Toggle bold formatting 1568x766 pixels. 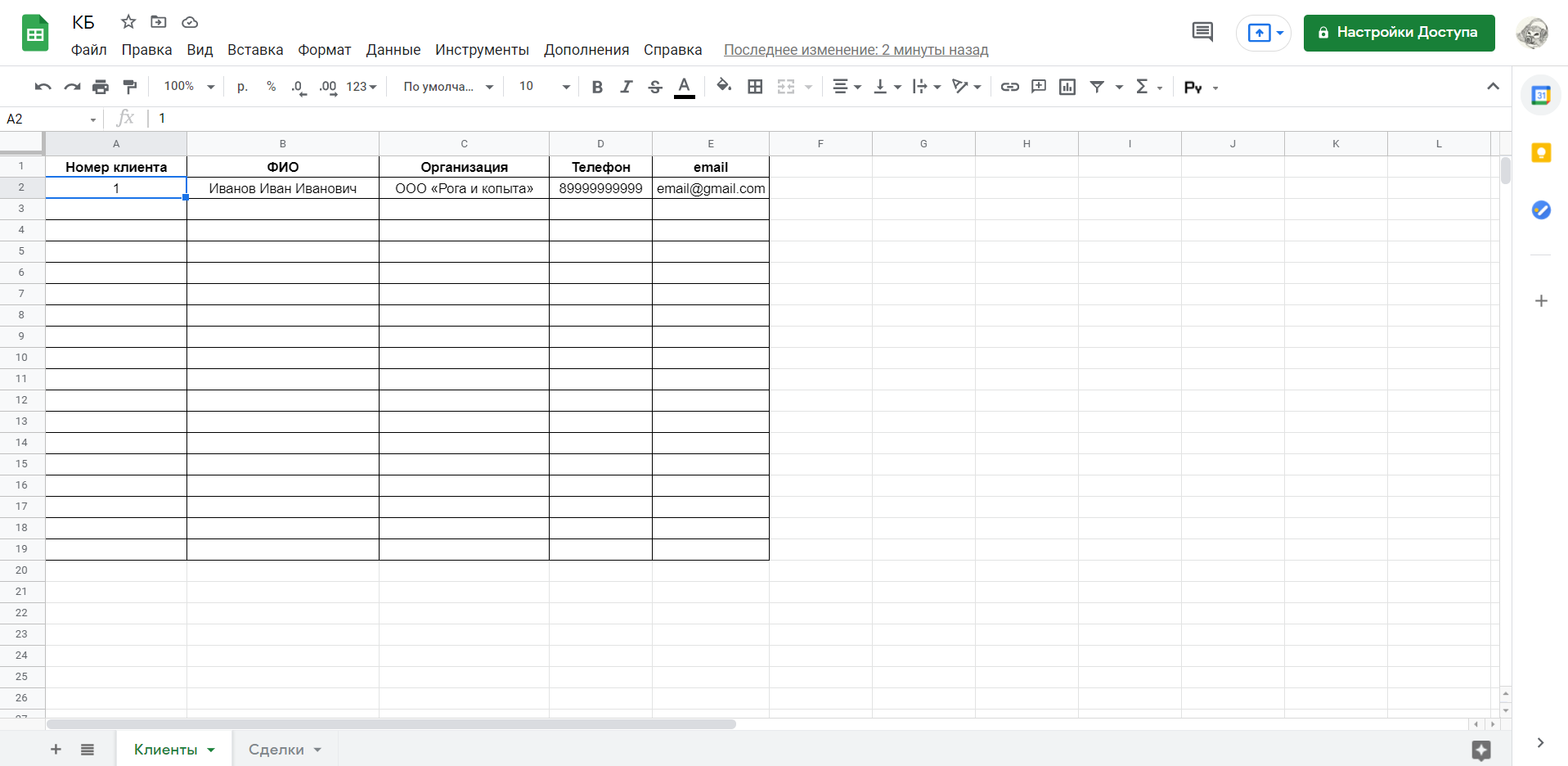597,87
